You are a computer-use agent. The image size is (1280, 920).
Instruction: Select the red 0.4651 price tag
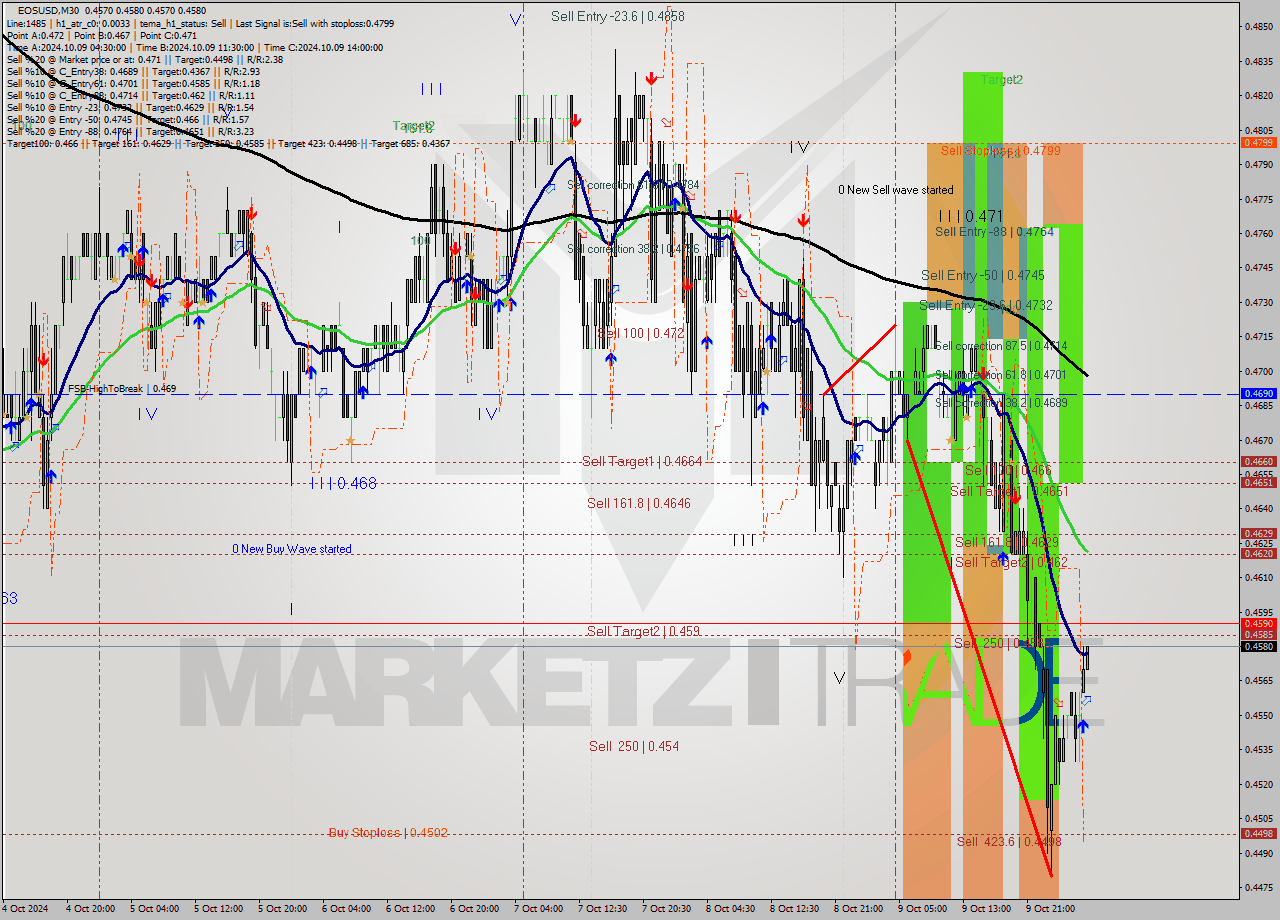(x=1258, y=482)
